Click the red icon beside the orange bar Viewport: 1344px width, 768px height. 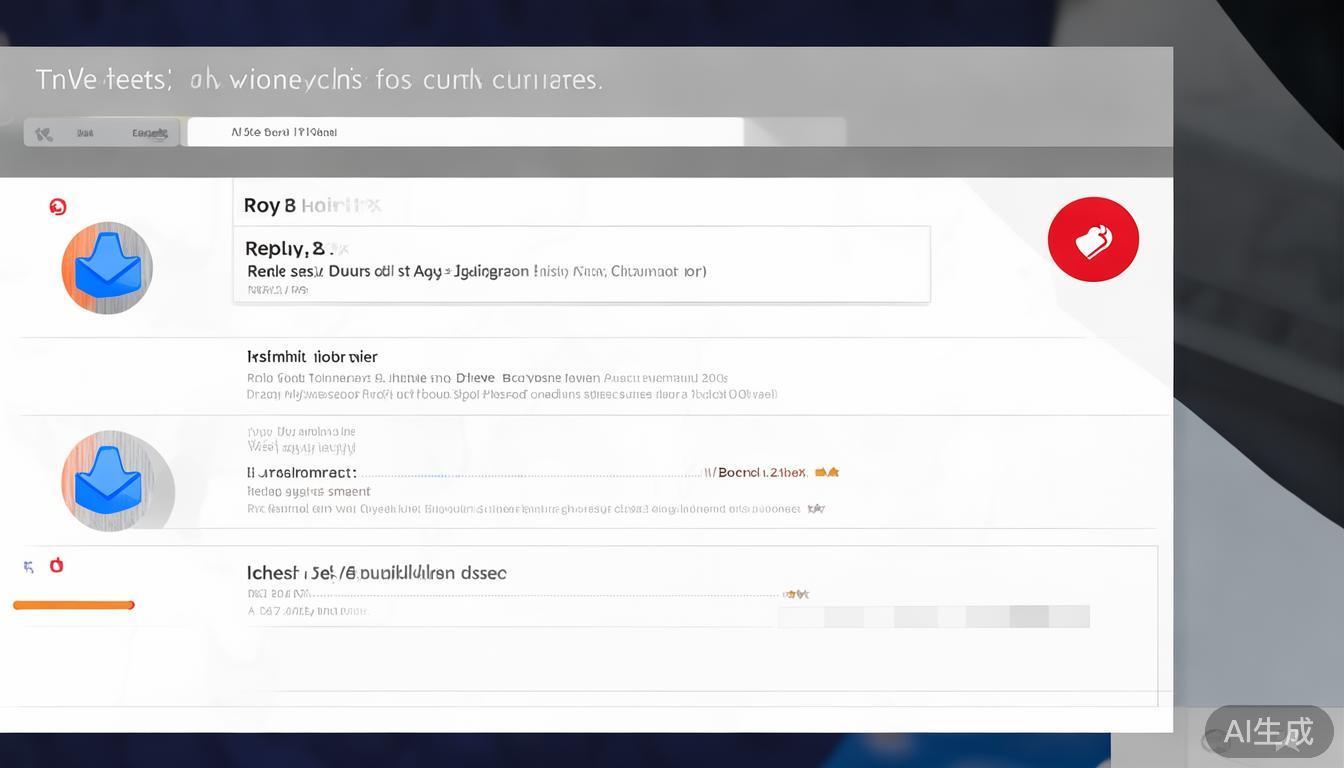click(57, 565)
